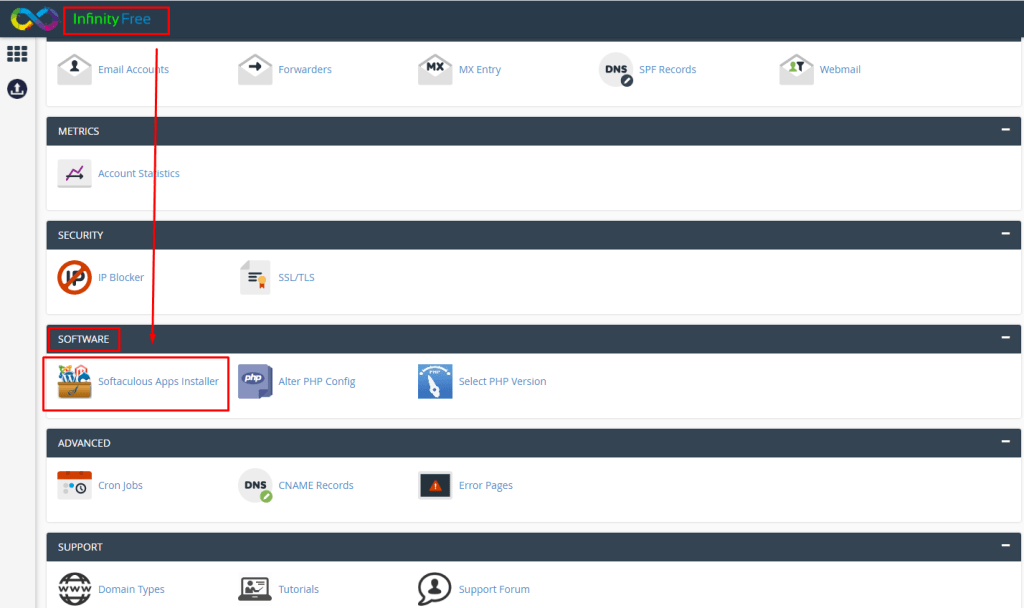This screenshot has width=1024, height=608.
Task: Open the Cron Jobs calendar icon
Action: point(75,485)
